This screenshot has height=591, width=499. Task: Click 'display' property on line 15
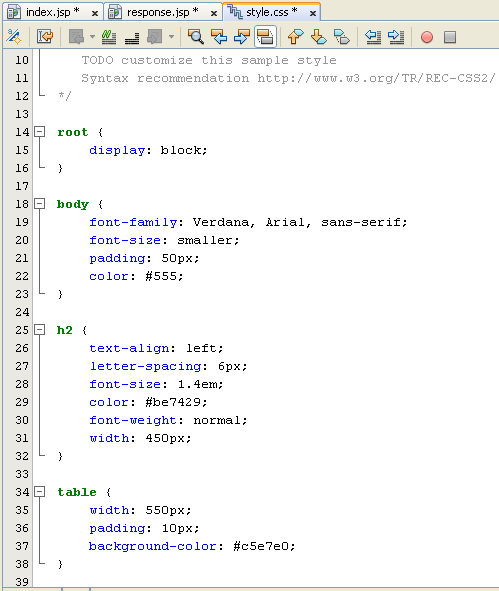pos(117,151)
